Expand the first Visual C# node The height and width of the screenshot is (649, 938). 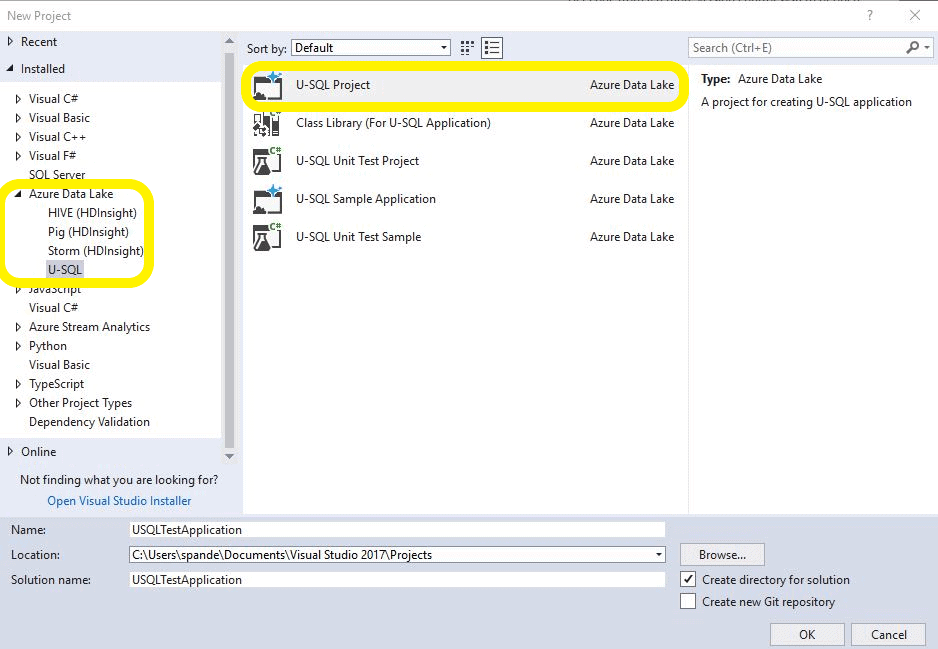(18, 99)
